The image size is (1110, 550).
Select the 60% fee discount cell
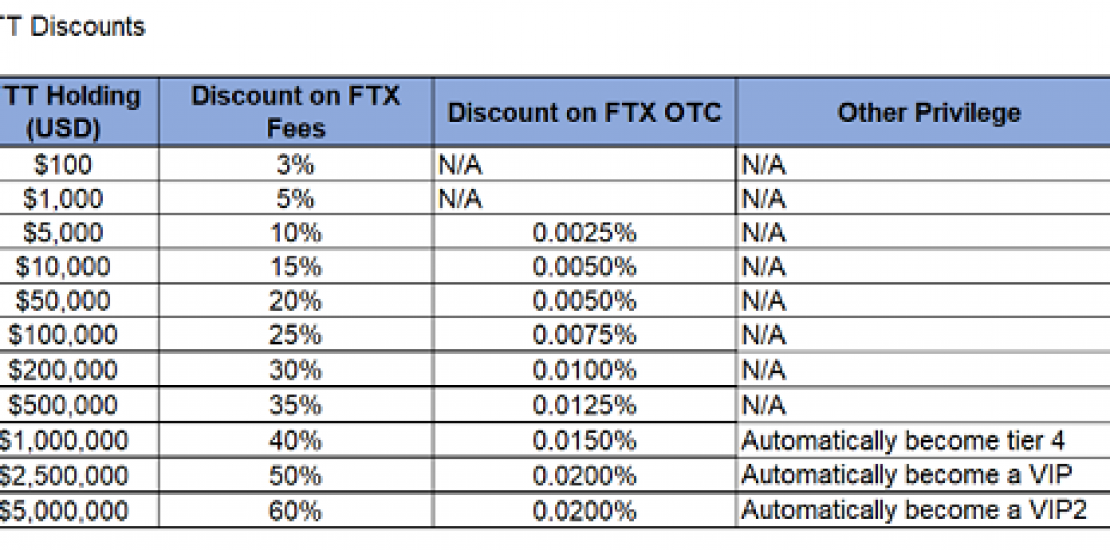(295, 511)
